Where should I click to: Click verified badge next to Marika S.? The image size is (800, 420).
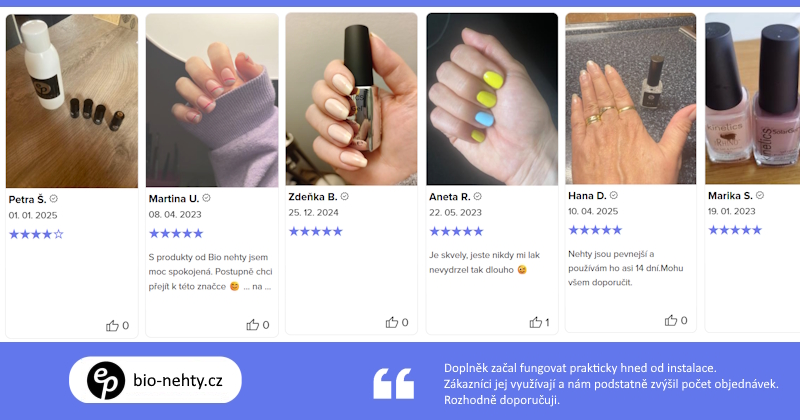[760, 195]
